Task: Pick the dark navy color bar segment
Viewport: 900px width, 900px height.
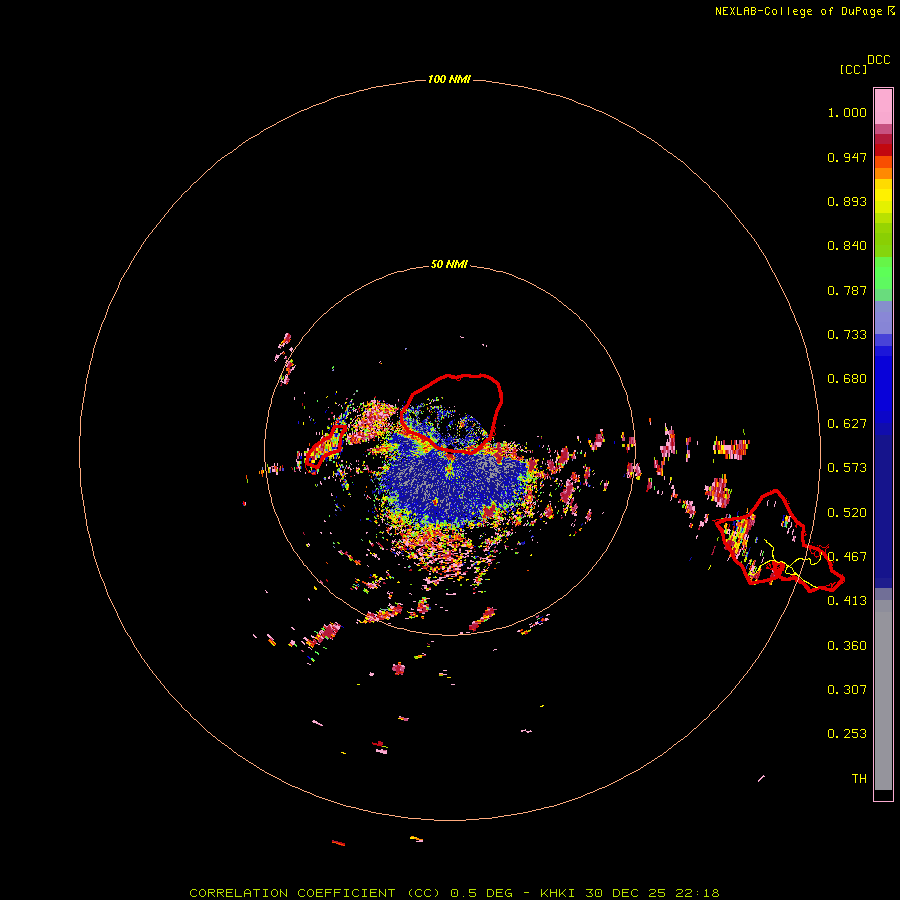Action: 883,505
